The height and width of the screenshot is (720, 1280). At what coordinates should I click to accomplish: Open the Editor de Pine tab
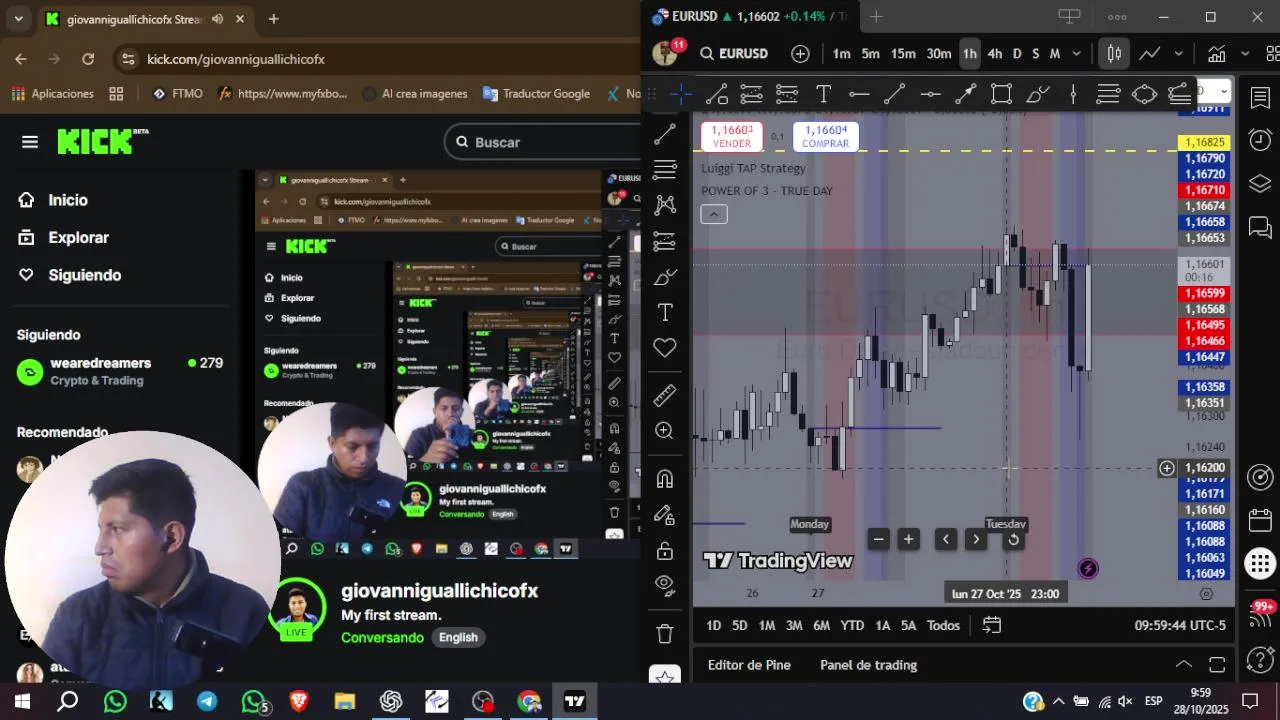point(749,665)
